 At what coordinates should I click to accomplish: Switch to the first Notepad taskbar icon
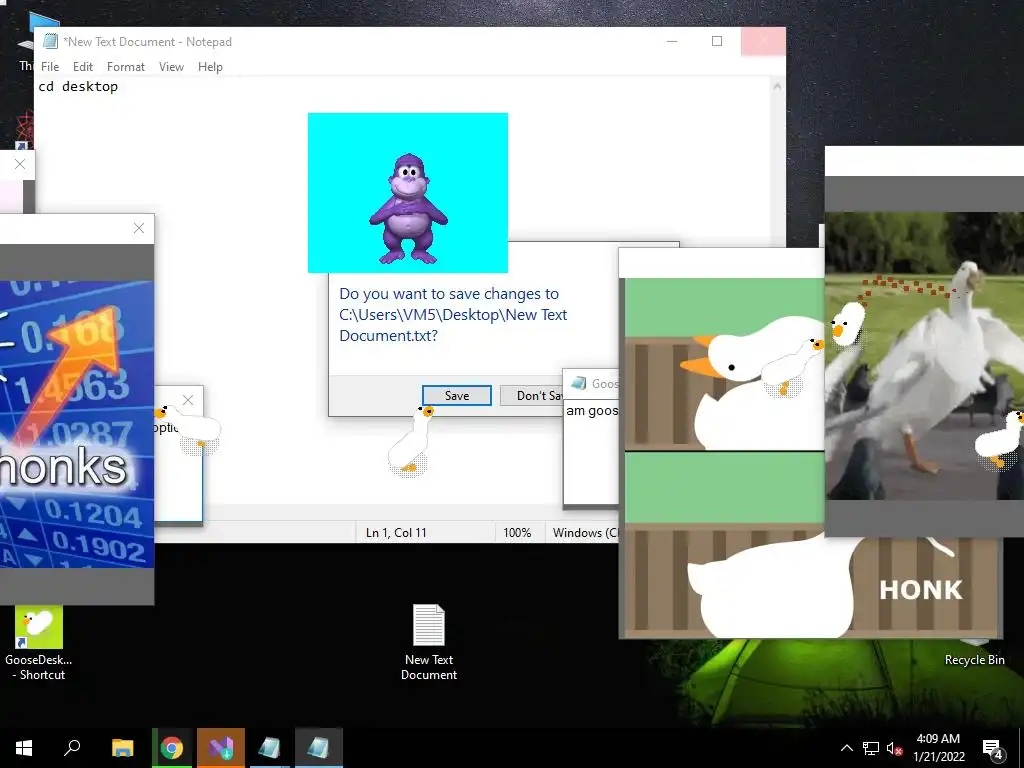tap(269, 748)
